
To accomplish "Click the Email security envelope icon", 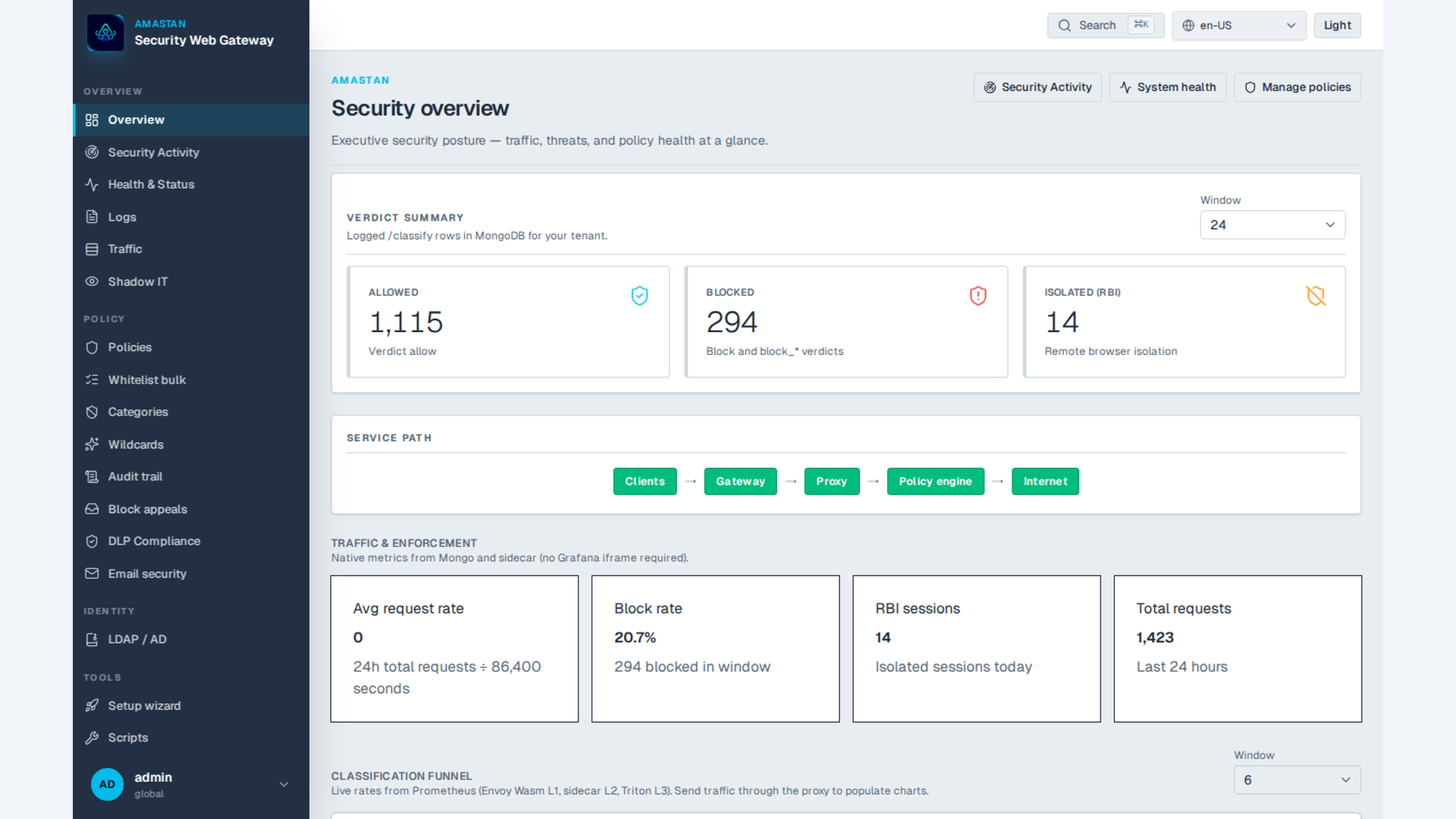I will (x=92, y=573).
